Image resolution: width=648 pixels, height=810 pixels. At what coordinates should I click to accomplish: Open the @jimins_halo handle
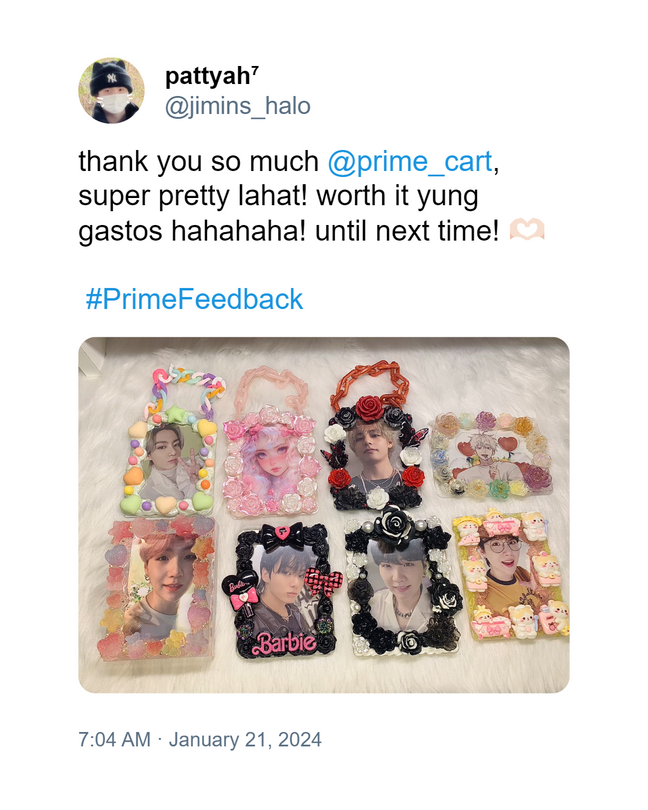[x=238, y=106]
